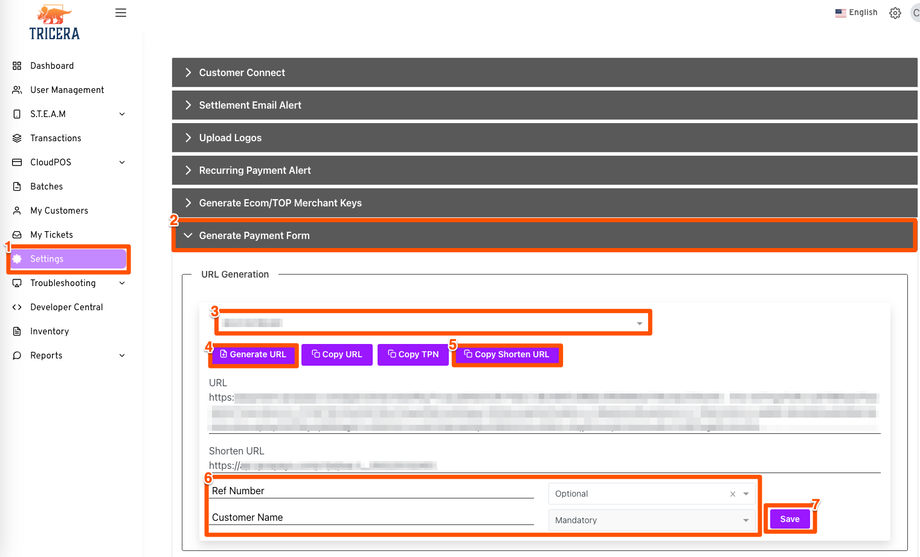Click the Copy TPN button
920x557 pixels.
(x=413, y=355)
